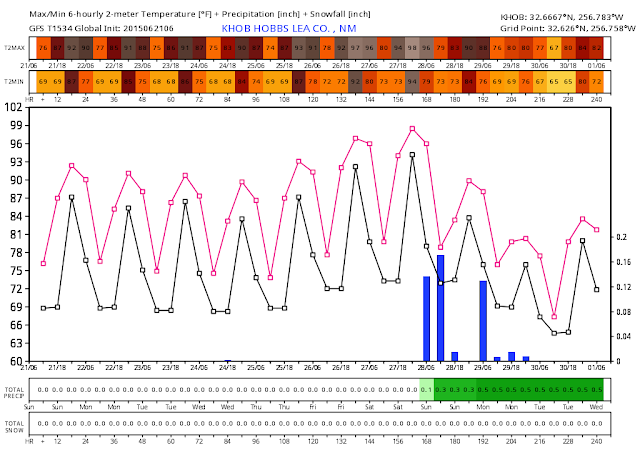Click the 63 label on temperature axis
Image resolution: width=640 pixels, height=465 pixels.
16,343
